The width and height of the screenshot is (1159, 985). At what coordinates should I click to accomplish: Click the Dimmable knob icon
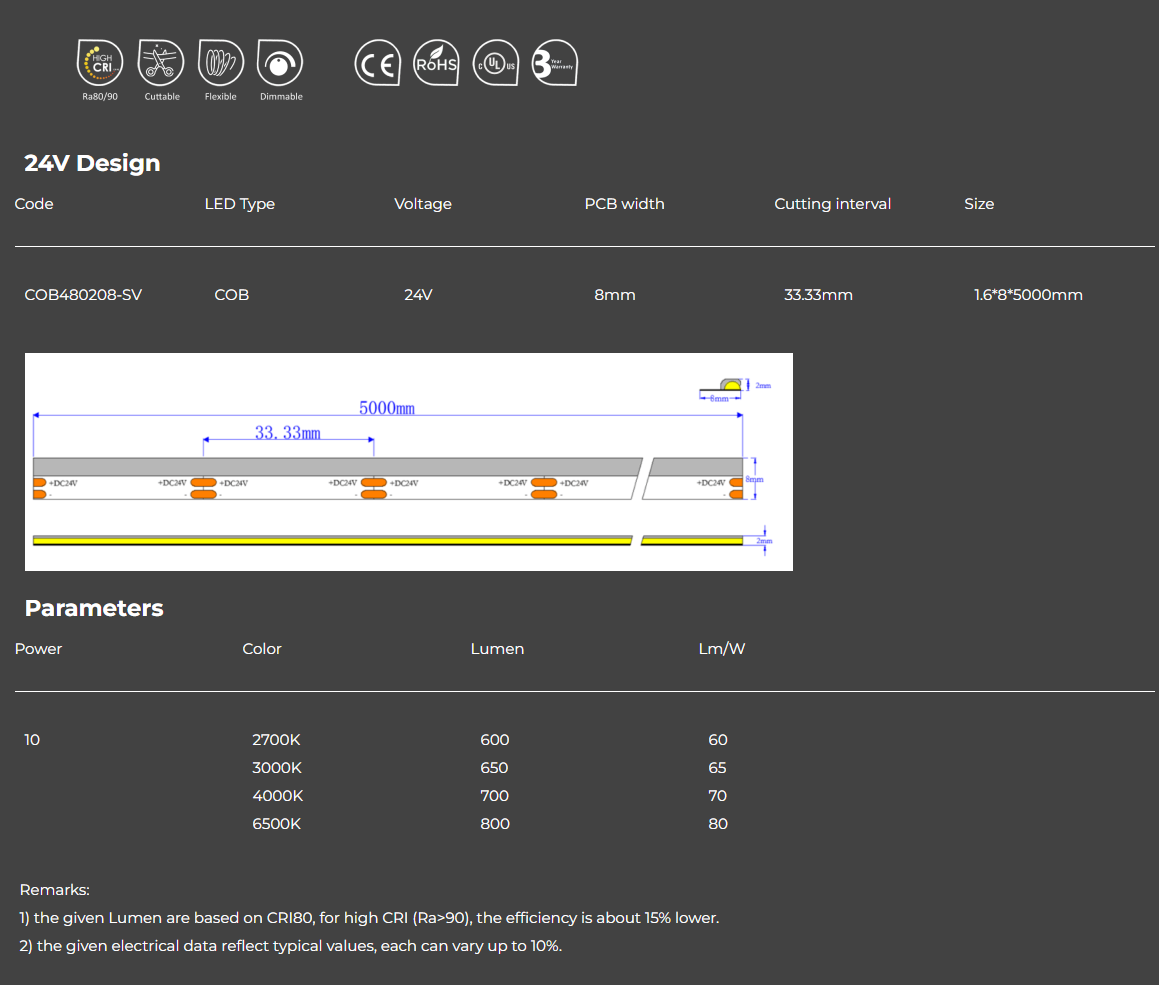point(280,63)
